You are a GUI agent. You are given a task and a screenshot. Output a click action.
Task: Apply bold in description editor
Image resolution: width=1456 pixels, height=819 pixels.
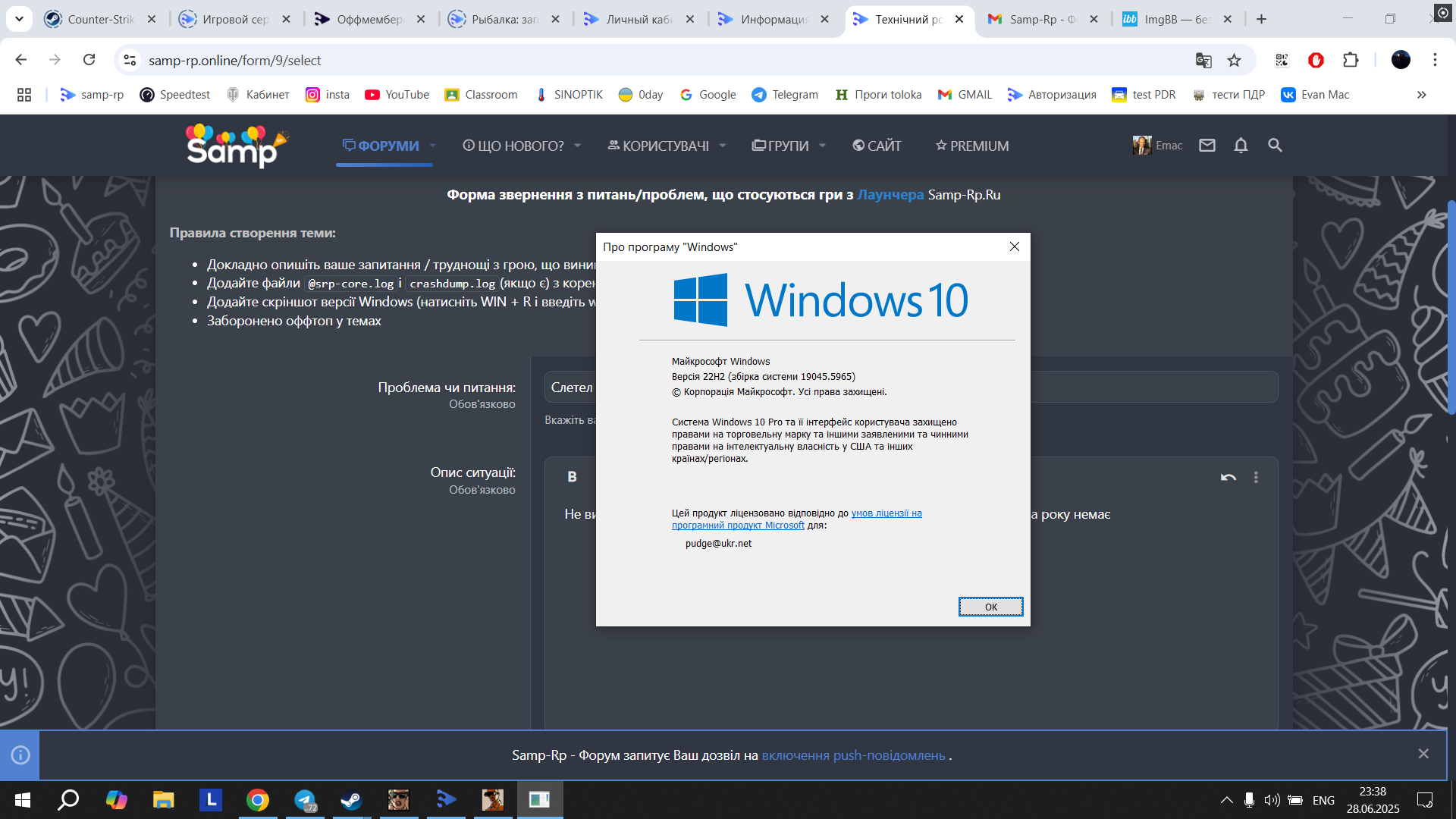tap(573, 477)
